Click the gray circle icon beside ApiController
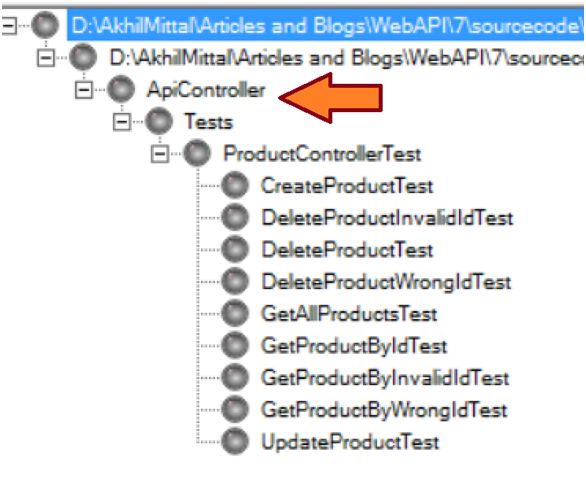The height and width of the screenshot is (480, 586). tap(121, 89)
